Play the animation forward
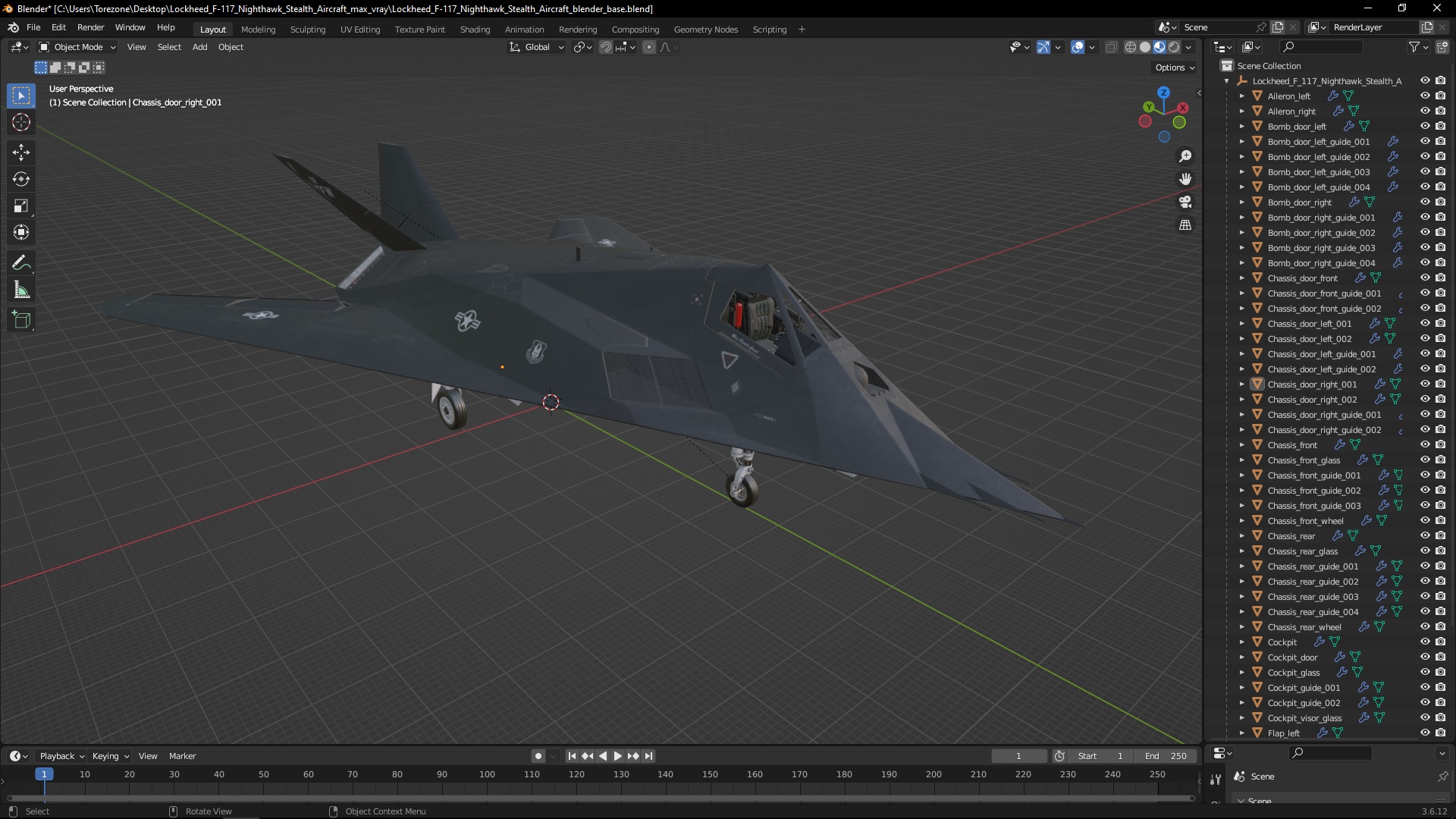Image resolution: width=1456 pixels, height=819 pixels. pyautogui.click(x=617, y=756)
